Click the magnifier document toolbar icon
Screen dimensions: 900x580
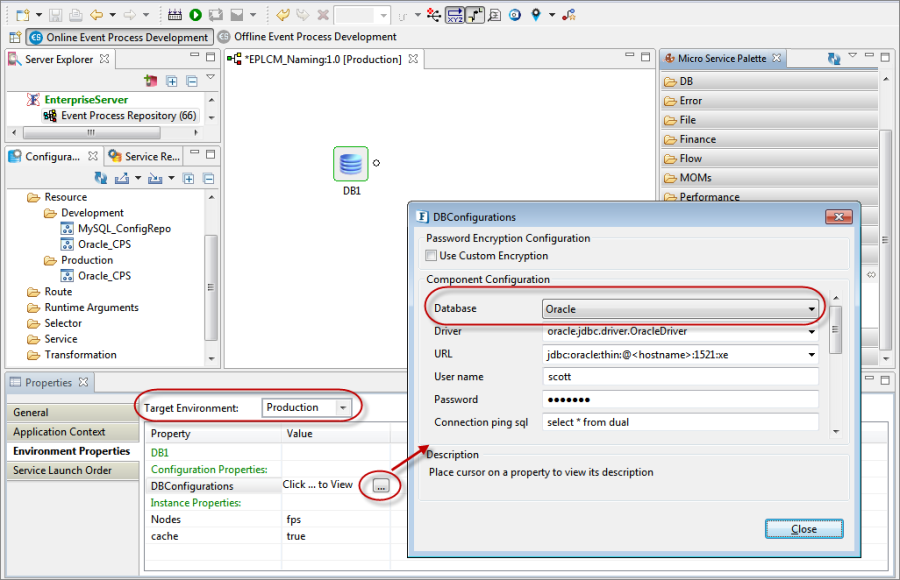coord(494,15)
